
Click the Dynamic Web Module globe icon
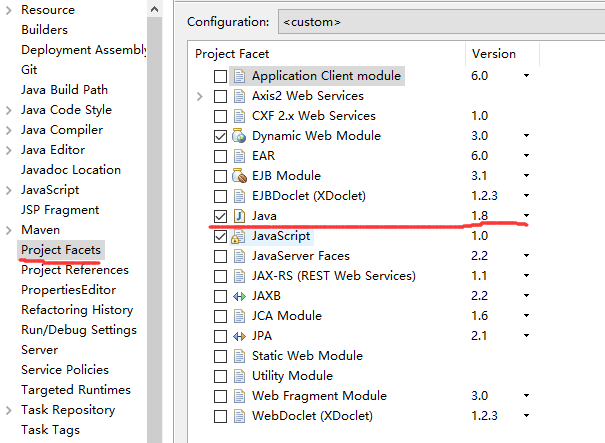[x=239, y=136]
